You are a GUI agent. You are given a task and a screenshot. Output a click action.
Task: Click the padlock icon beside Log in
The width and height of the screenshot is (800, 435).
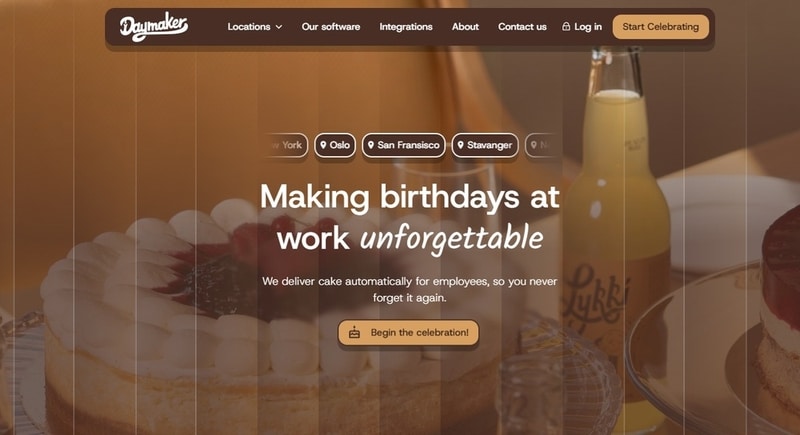coord(566,26)
